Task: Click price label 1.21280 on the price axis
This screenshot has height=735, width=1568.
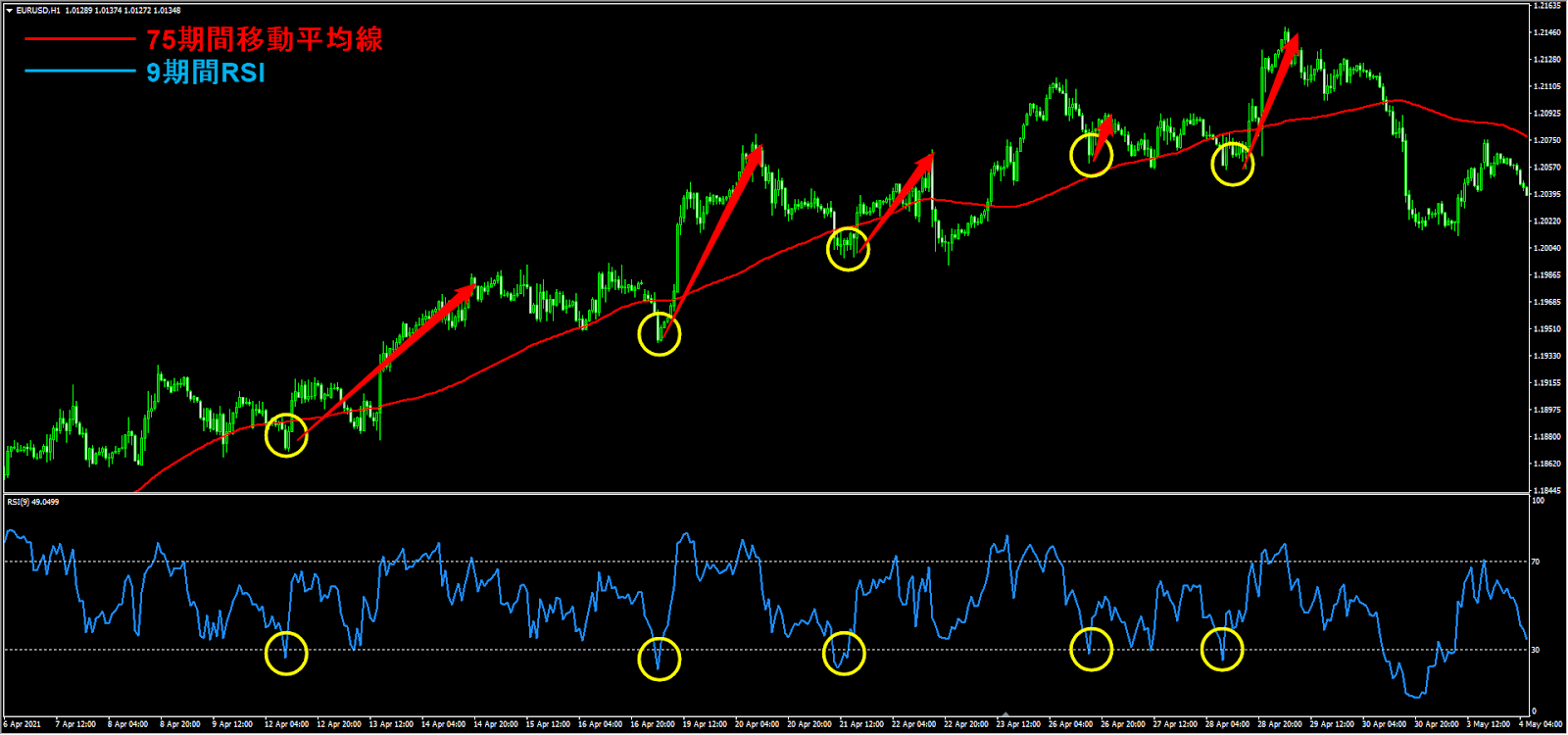Action: pos(1546,59)
